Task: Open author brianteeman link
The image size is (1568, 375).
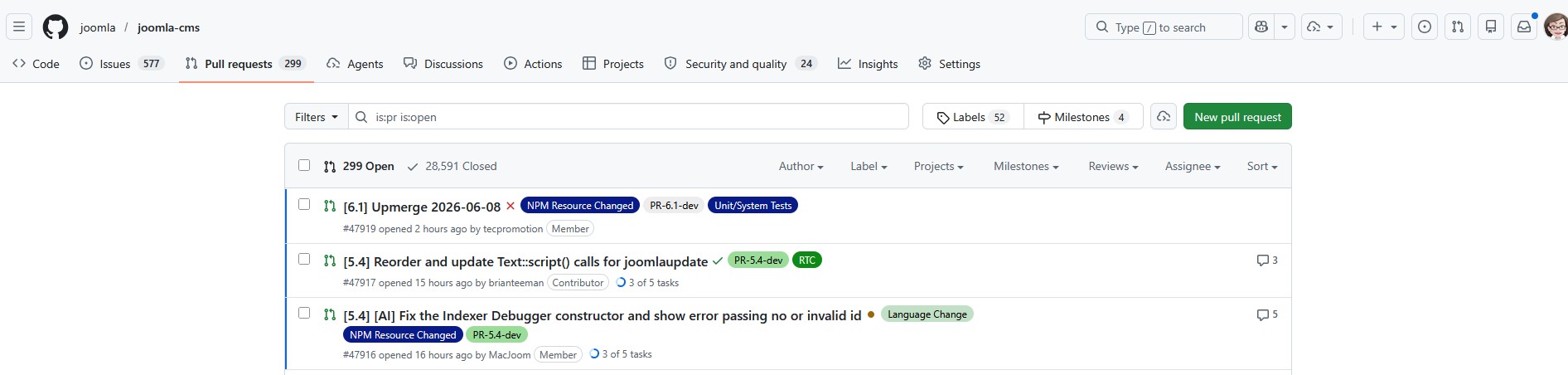Action: coord(516,283)
